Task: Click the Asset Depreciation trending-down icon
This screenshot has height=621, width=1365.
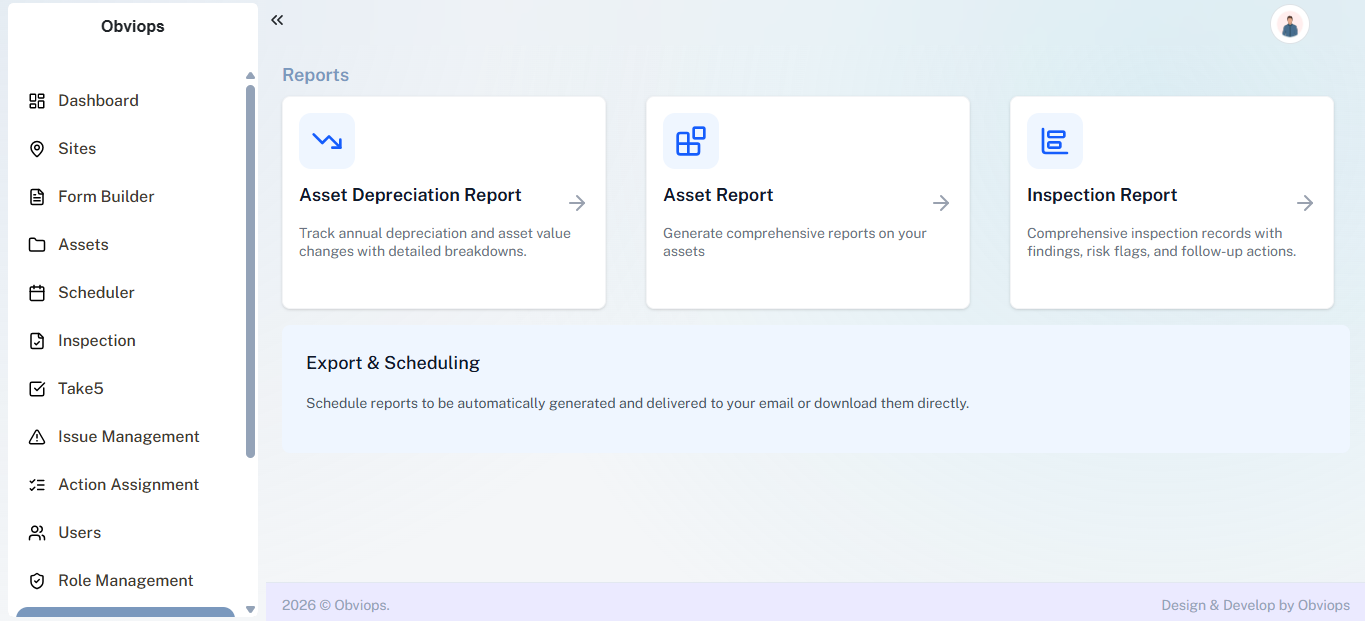Action: click(327, 141)
